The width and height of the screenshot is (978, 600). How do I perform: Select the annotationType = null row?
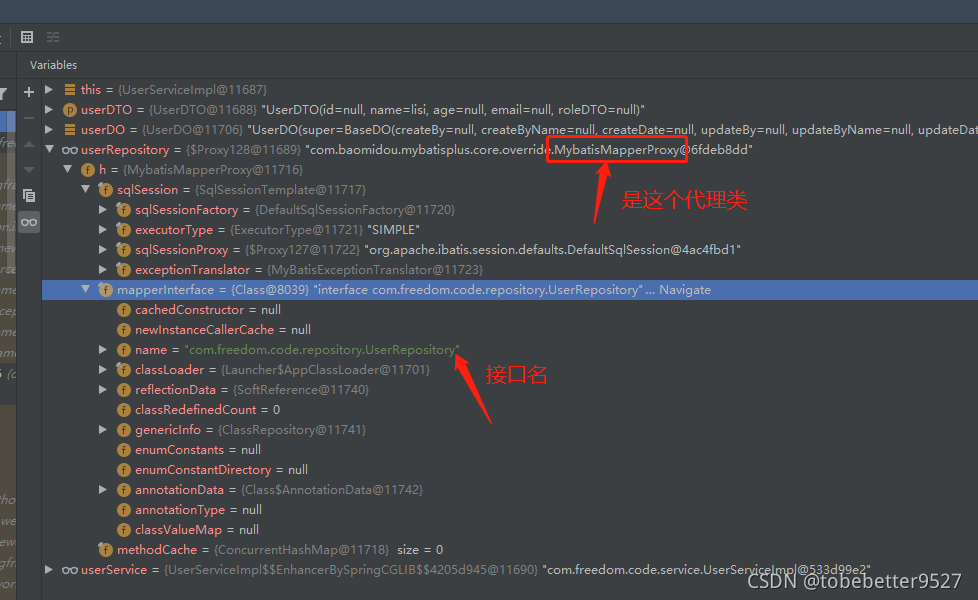point(510,510)
